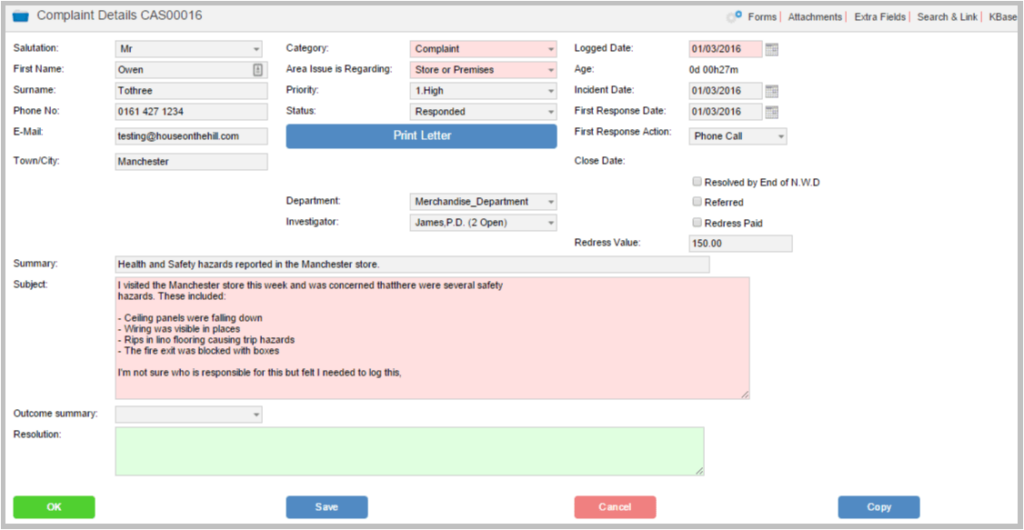Open the calendar picker for First Response Date
Viewport: 1024px width, 530px height.
(x=772, y=112)
